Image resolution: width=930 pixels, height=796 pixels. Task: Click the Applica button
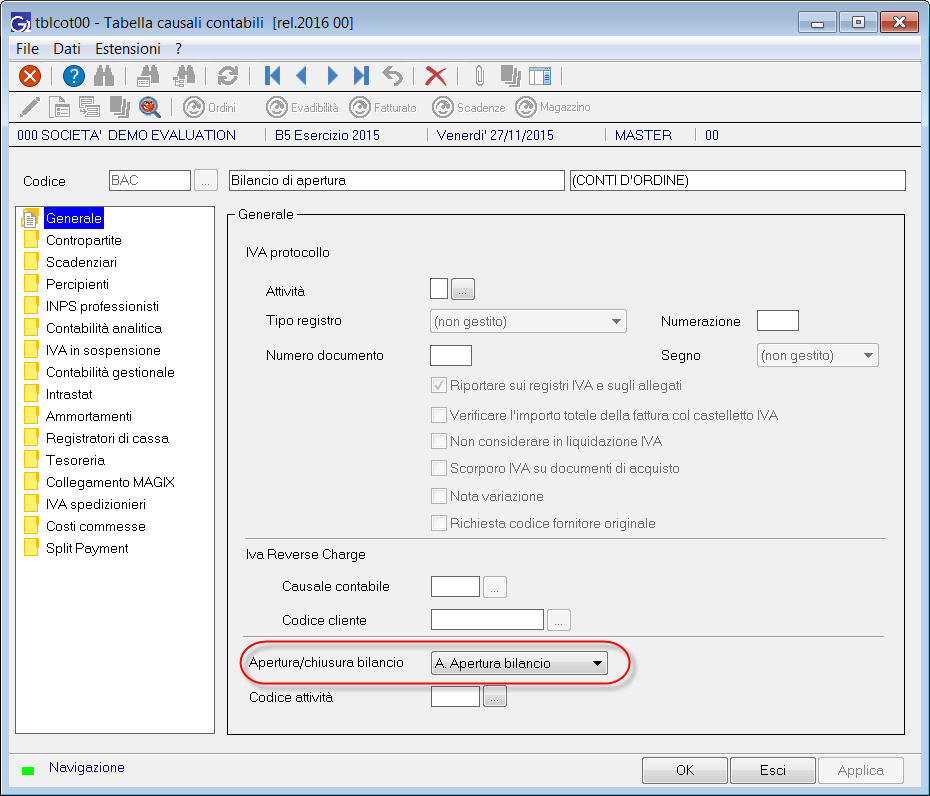[x=861, y=770]
